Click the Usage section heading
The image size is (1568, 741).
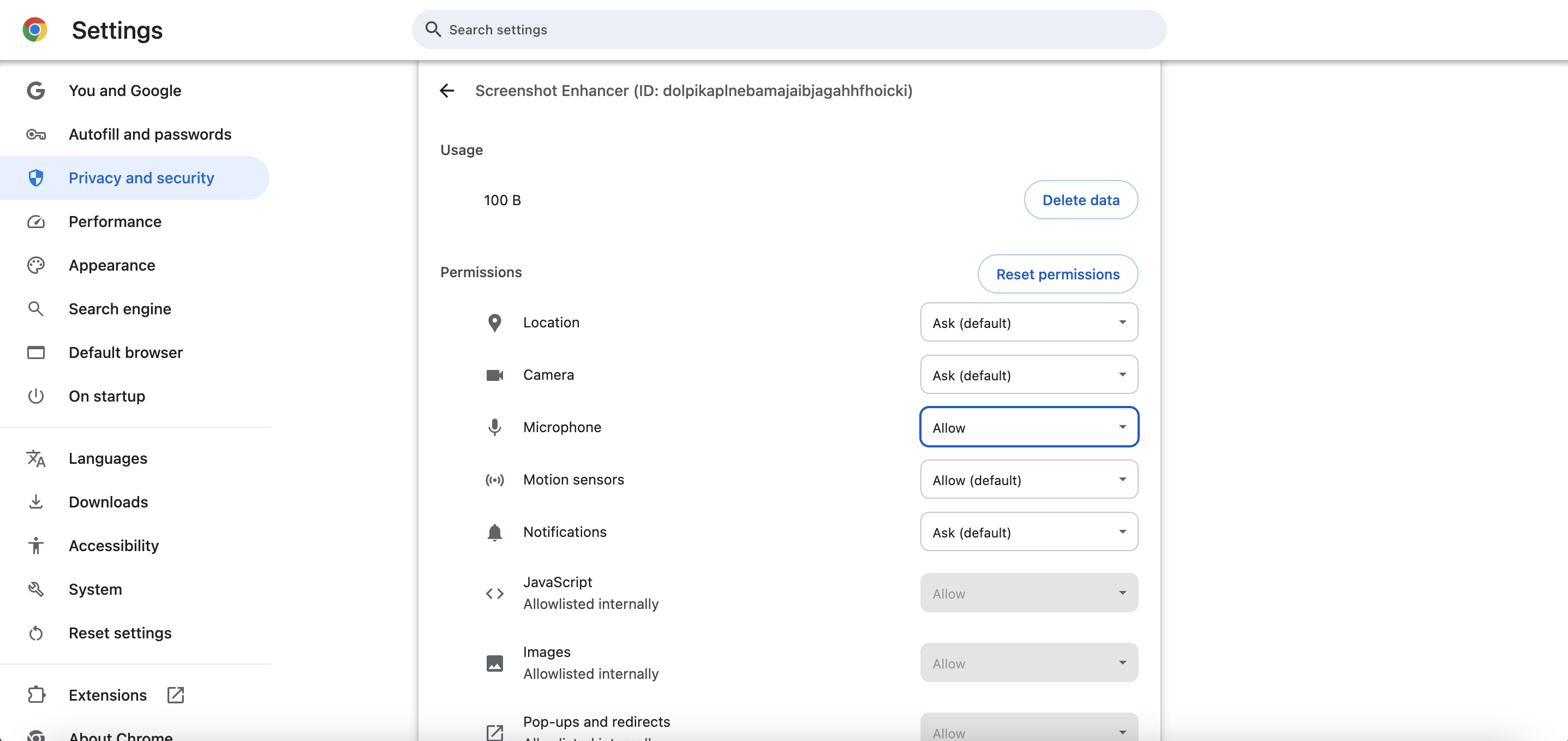pos(462,151)
